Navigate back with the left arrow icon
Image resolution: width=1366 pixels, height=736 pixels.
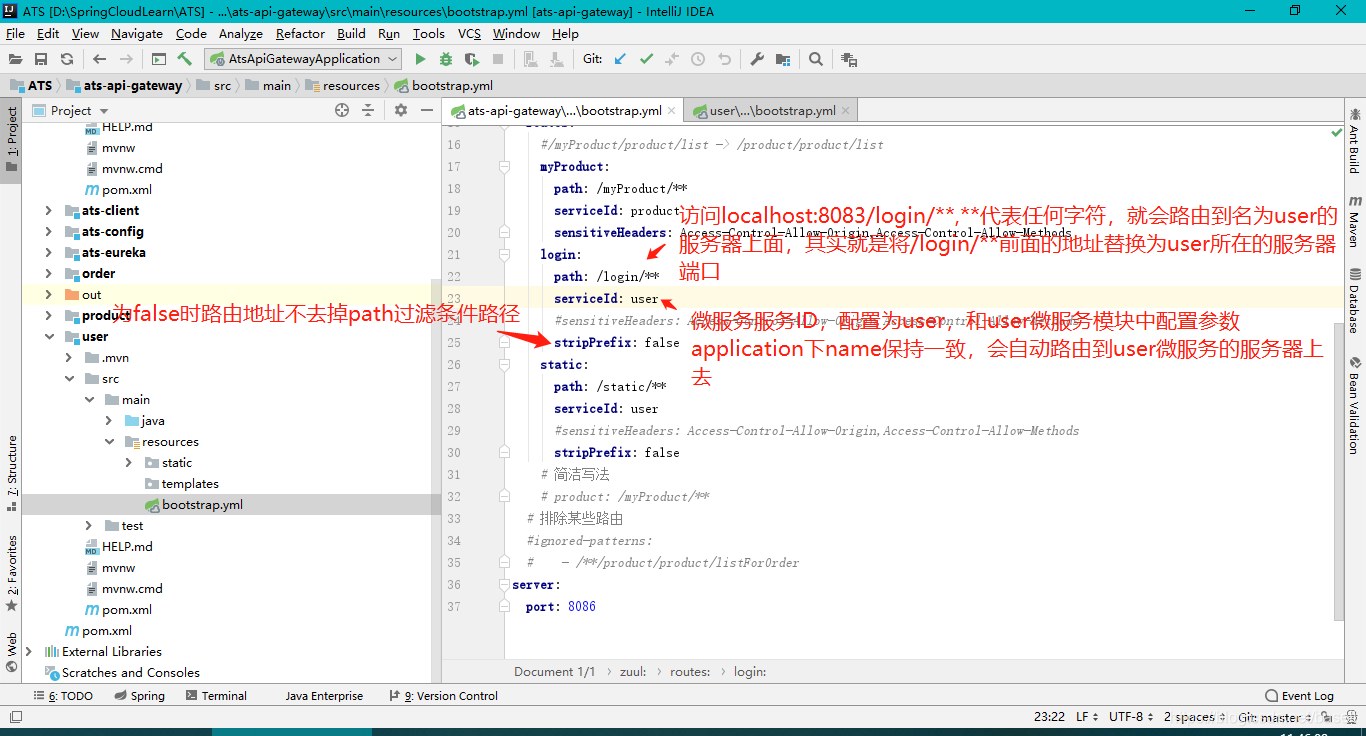[x=99, y=59]
